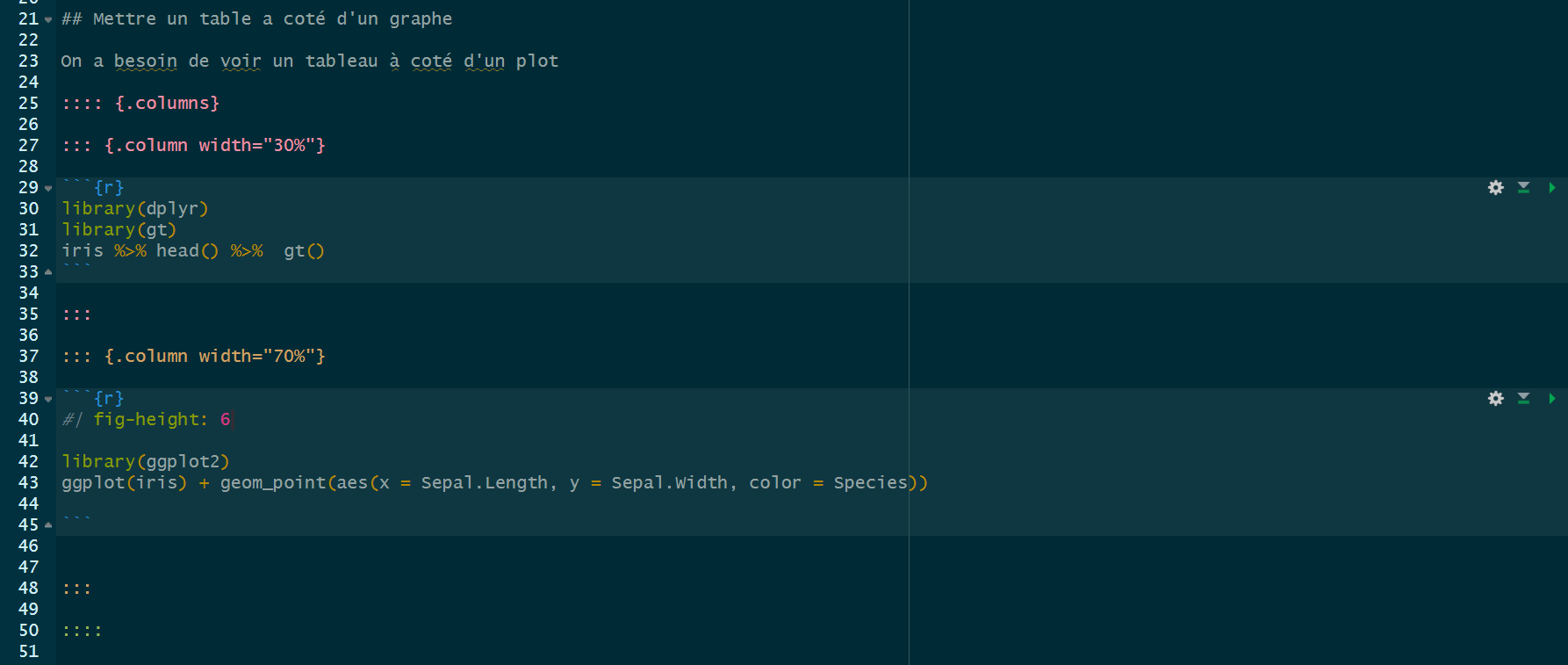Click the fold-end arrow at line 45
Screen dimensions: 1568x665
pyautogui.click(x=48, y=525)
